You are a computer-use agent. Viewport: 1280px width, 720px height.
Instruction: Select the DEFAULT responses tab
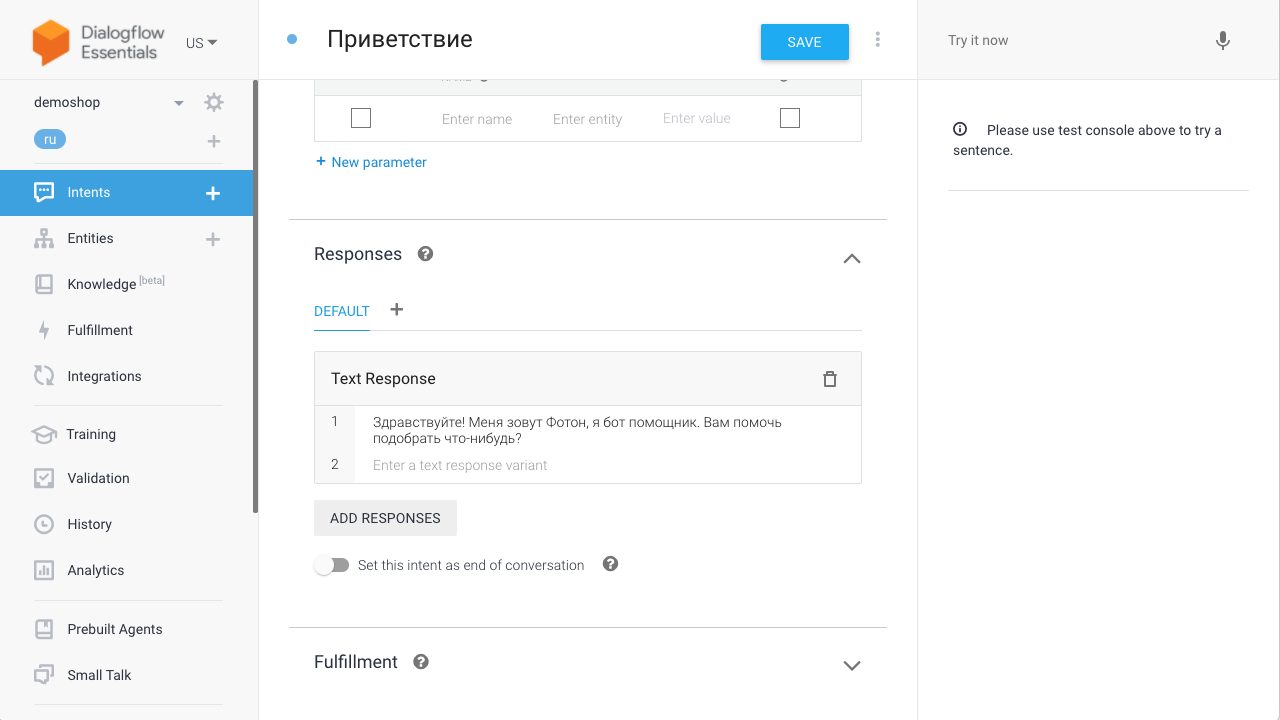click(x=342, y=311)
